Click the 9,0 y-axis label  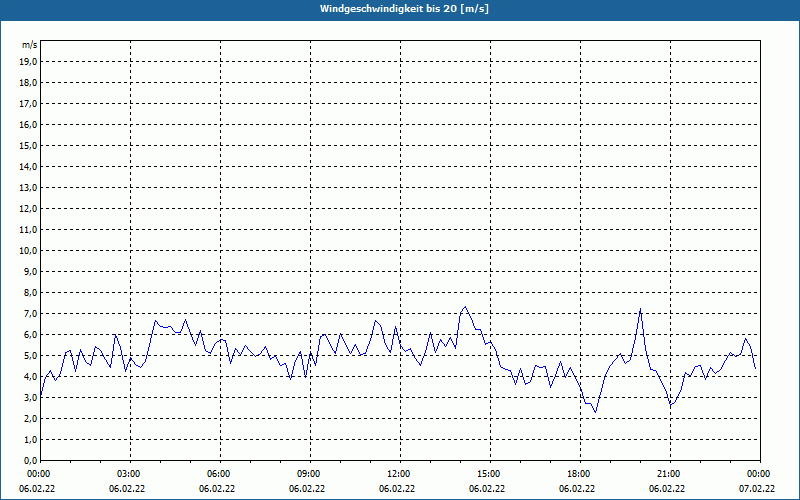30,271
